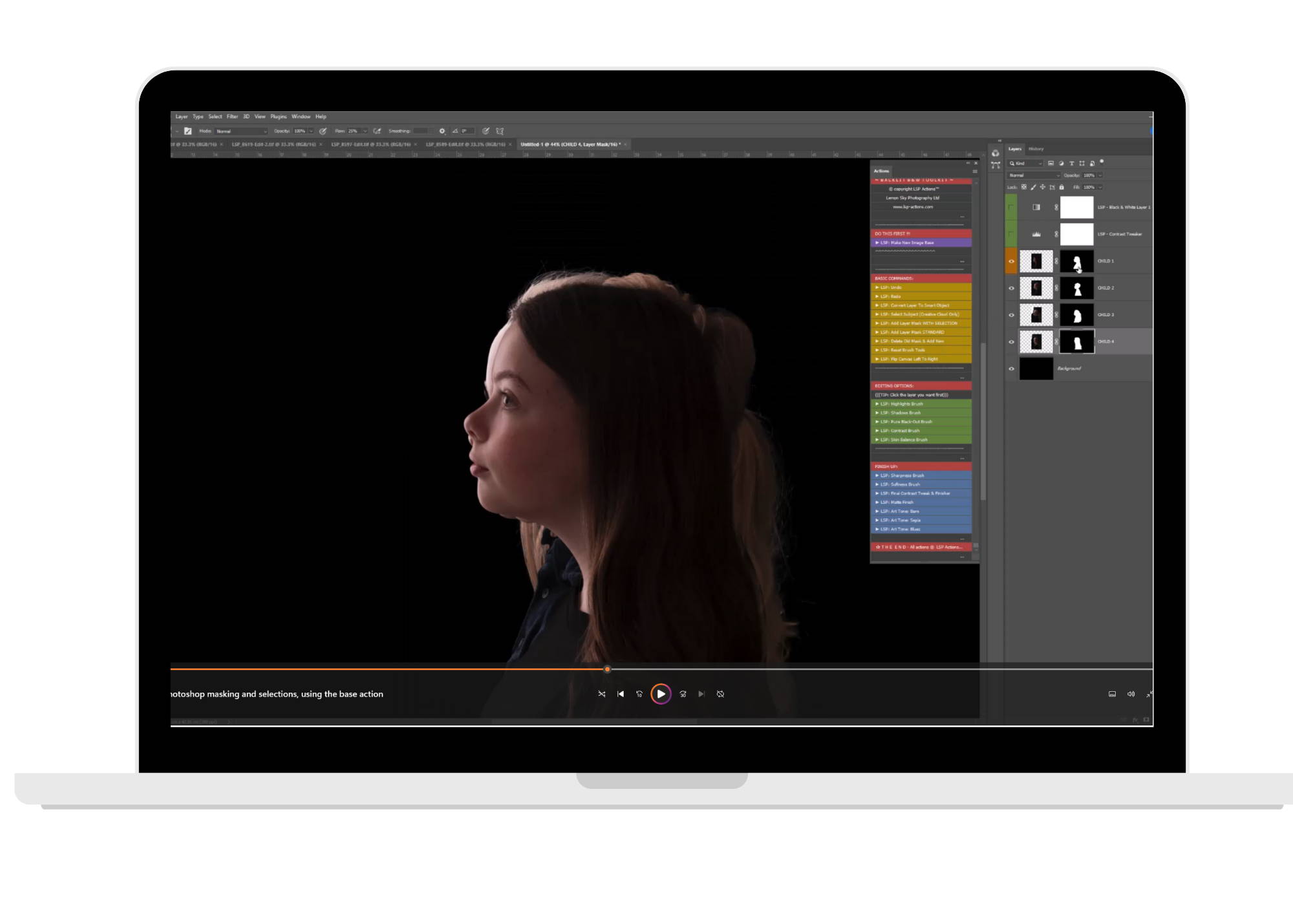Click the prevent artboard auto-nesting lock icon
The image size is (1293, 924).
1052,188
